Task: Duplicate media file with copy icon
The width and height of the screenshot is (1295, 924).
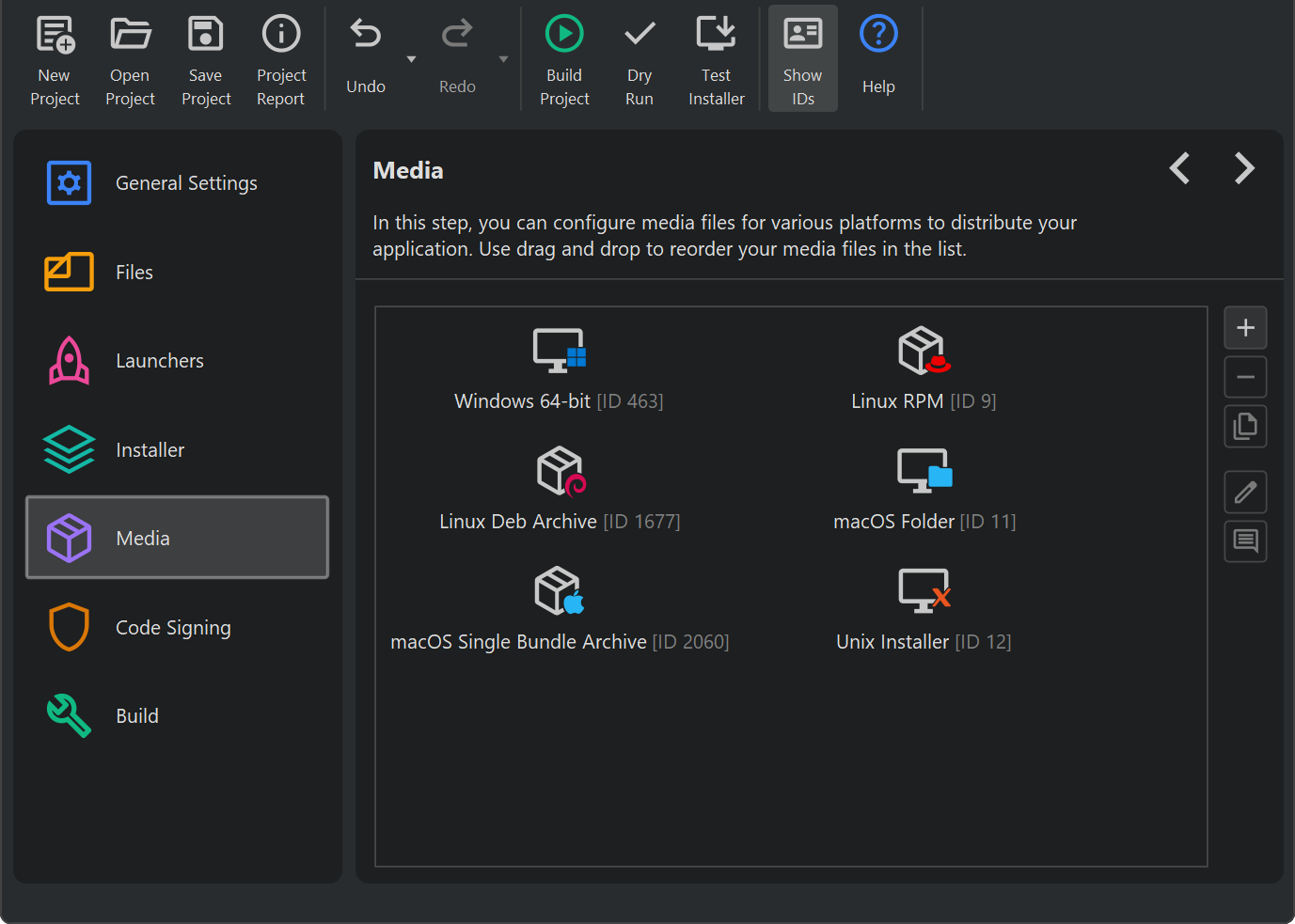Action: point(1245,427)
